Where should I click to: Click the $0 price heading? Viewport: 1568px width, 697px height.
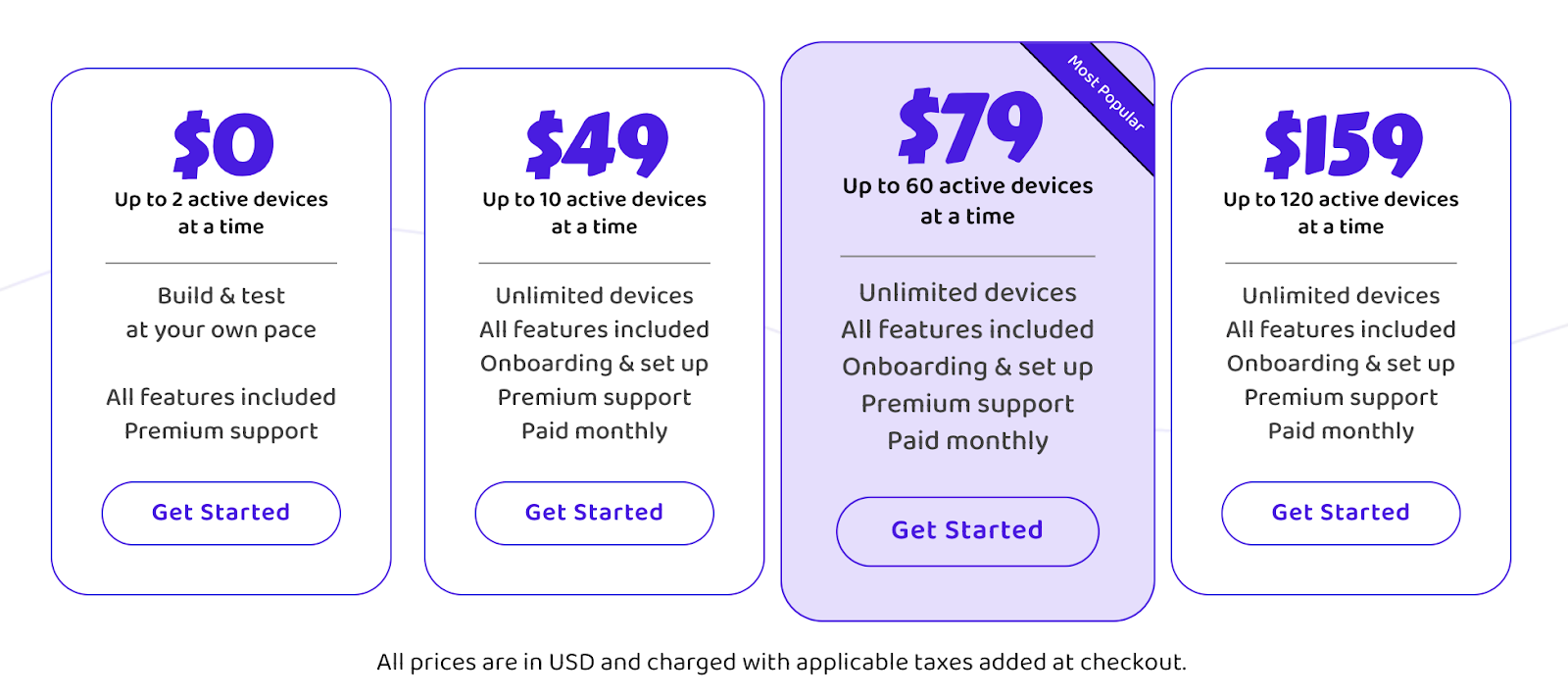[x=222, y=145]
